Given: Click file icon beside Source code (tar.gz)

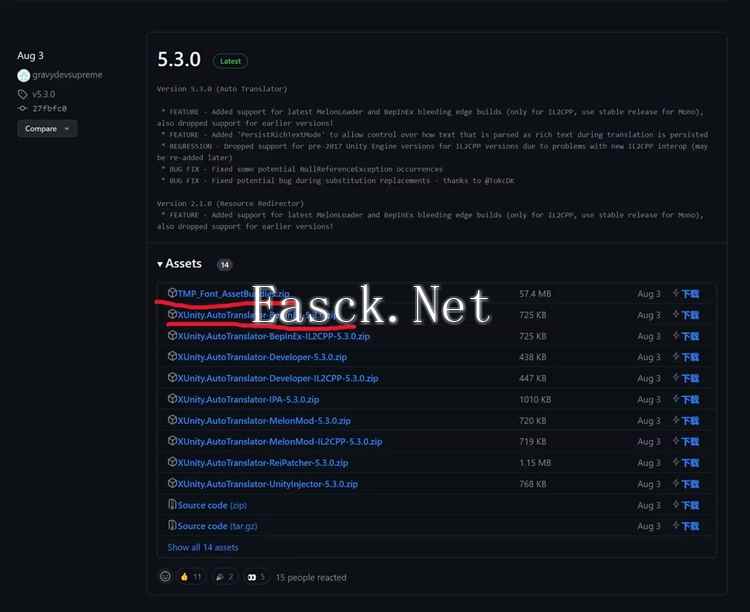Looking at the screenshot, I should click(172, 526).
